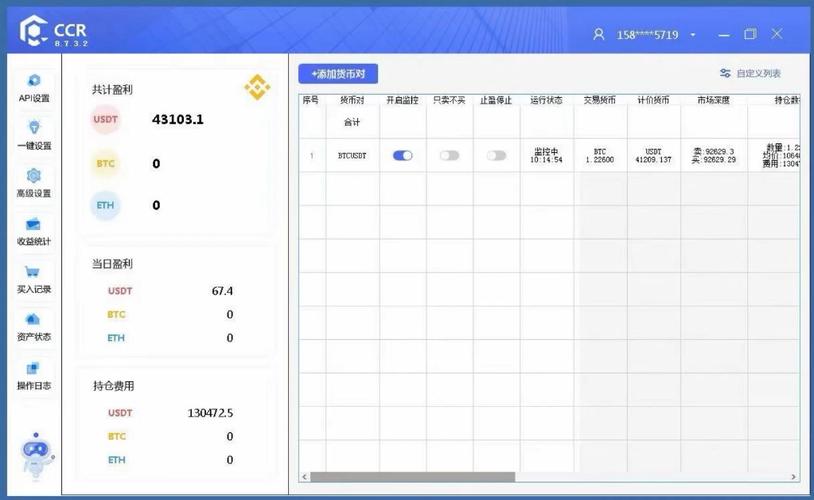Screen dimensions: 814x500
Task: Click the robot assistant icon
Action: pyautogui.click(x=35, y=459)
